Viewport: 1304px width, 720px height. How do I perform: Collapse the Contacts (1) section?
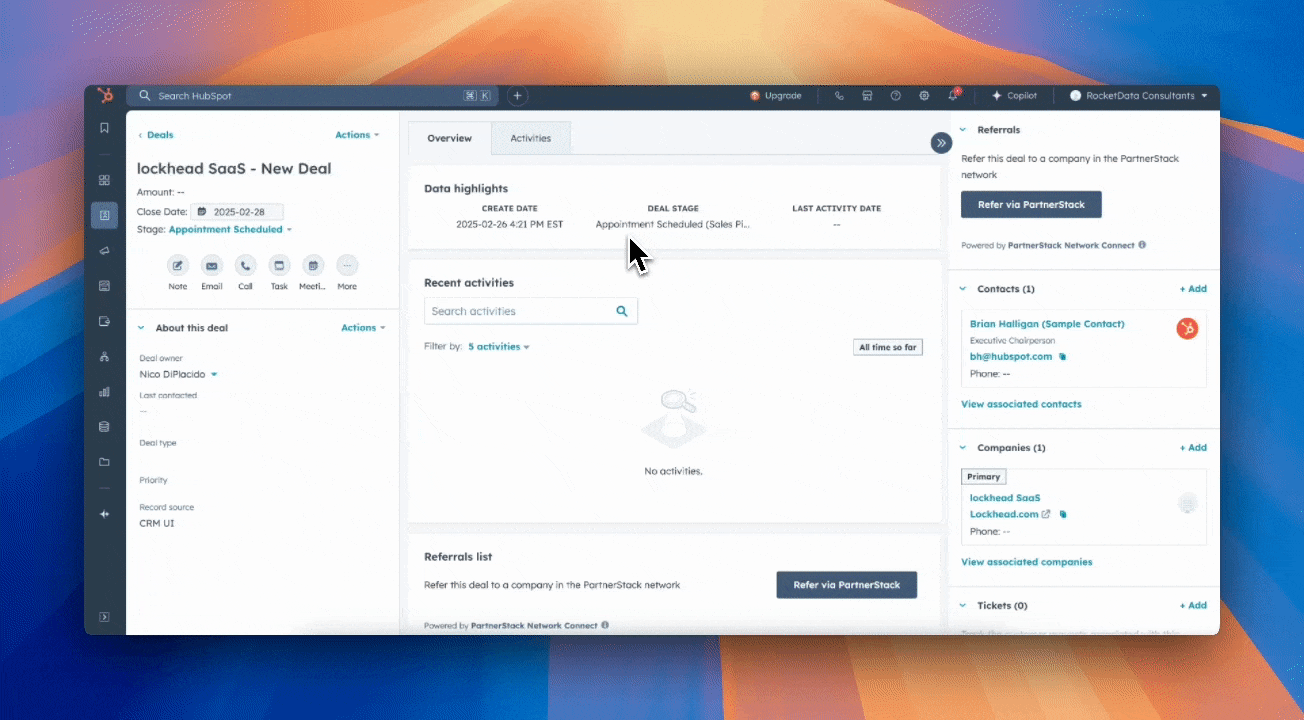point(963,289)
